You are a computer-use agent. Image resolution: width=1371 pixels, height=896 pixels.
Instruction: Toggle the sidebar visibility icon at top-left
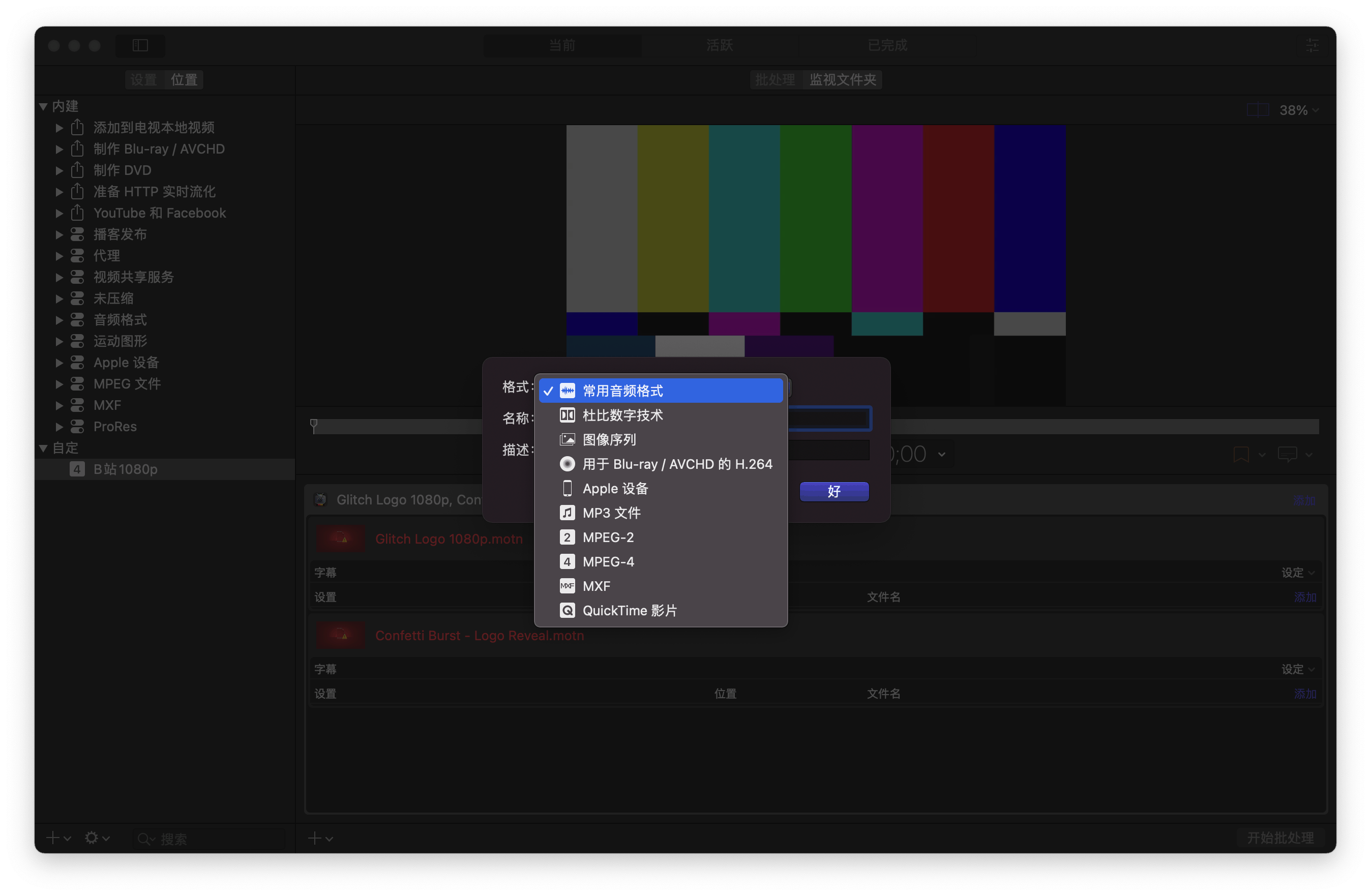[140, 46]
